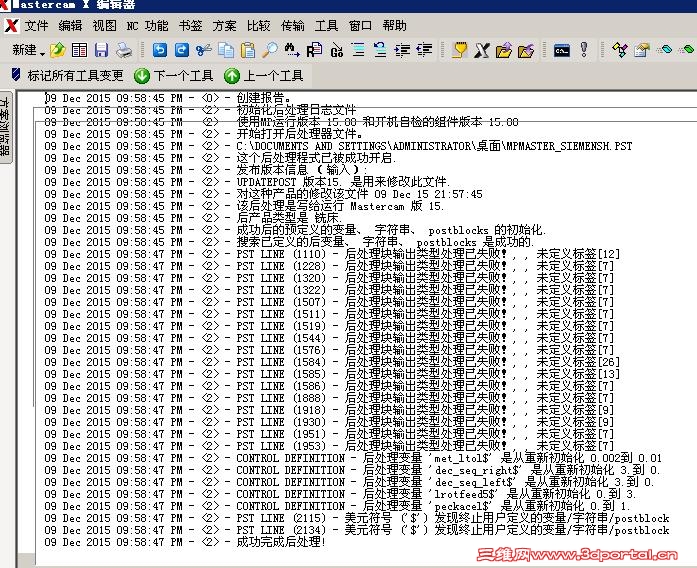The image size is (697, 568).
Task: Click the PST LINE (1953) error line
Action: 328,446
